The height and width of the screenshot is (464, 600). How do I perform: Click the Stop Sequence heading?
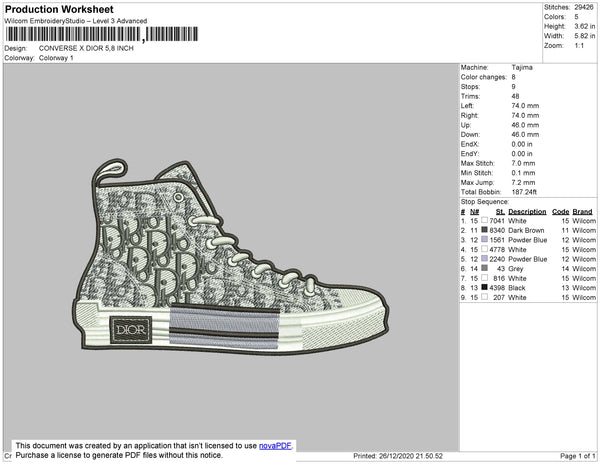(485, 202)
